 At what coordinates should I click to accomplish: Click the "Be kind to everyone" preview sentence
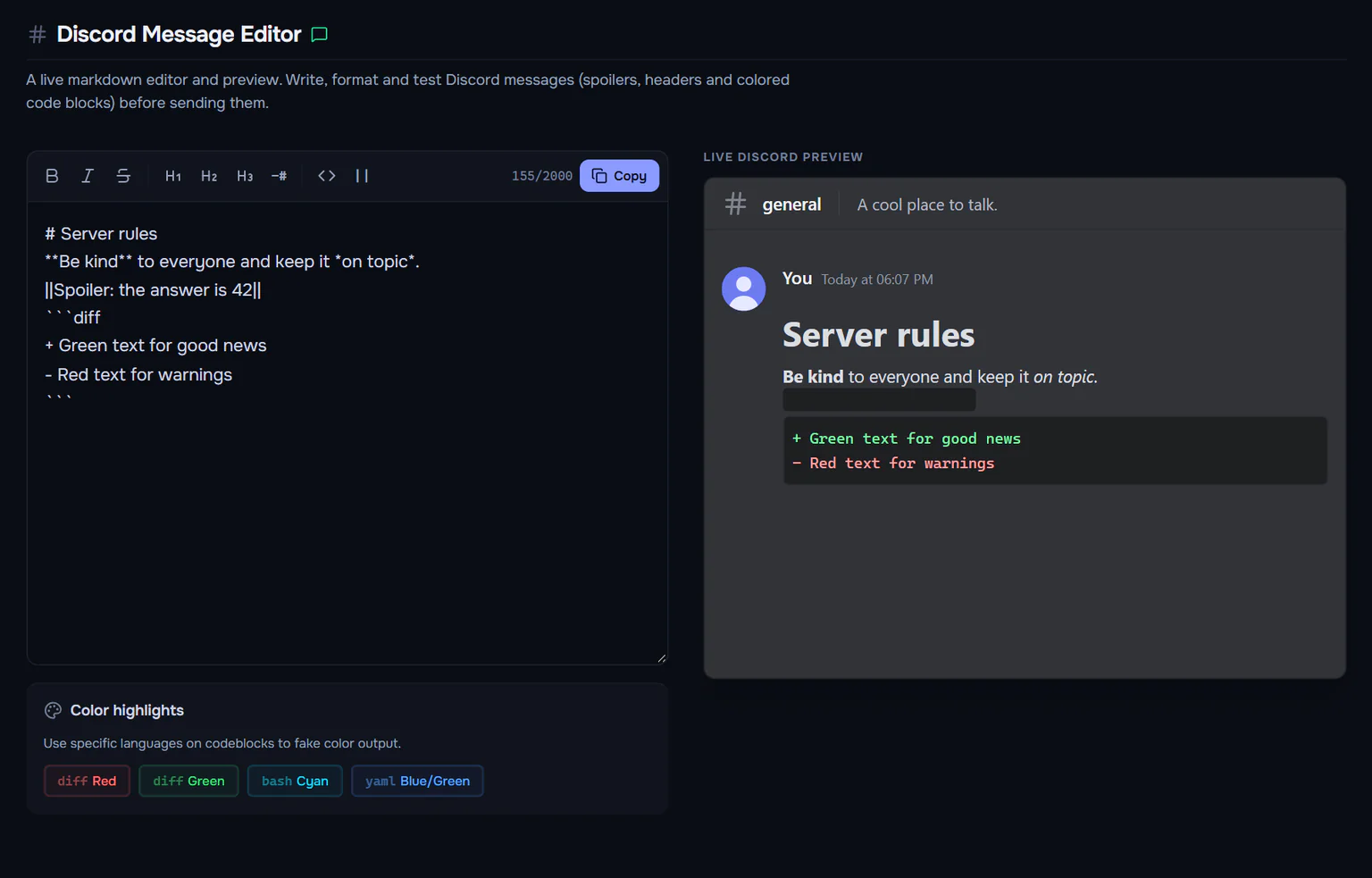tap(940, 377)
